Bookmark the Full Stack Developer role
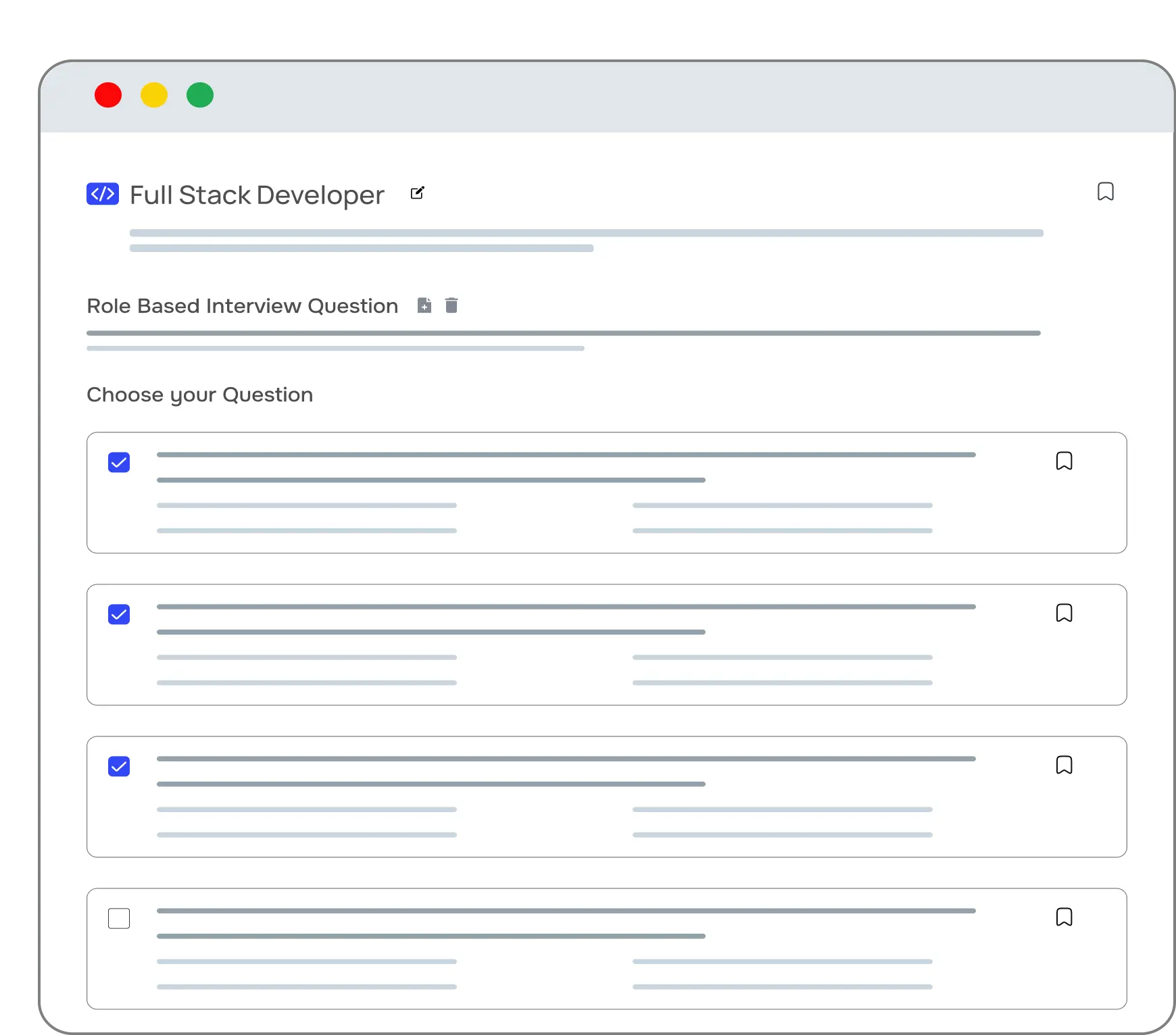 point(1105,192)
